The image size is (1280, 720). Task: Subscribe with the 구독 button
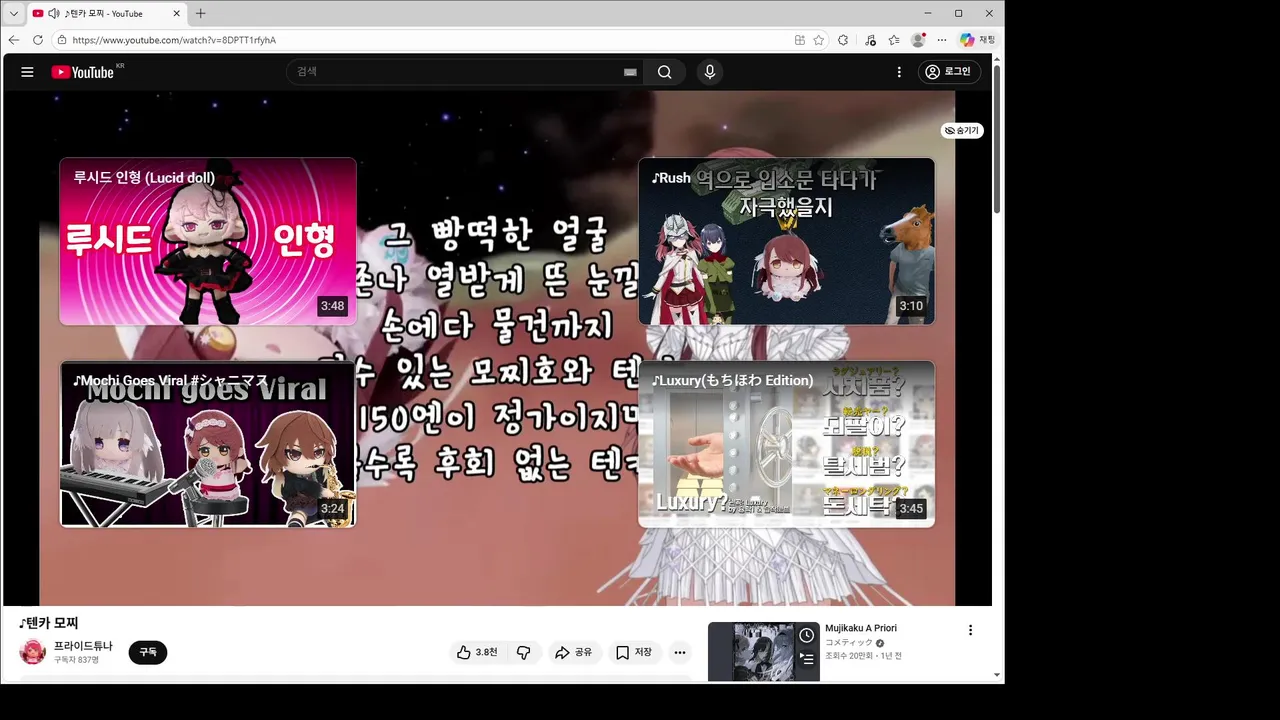[148, 652]
